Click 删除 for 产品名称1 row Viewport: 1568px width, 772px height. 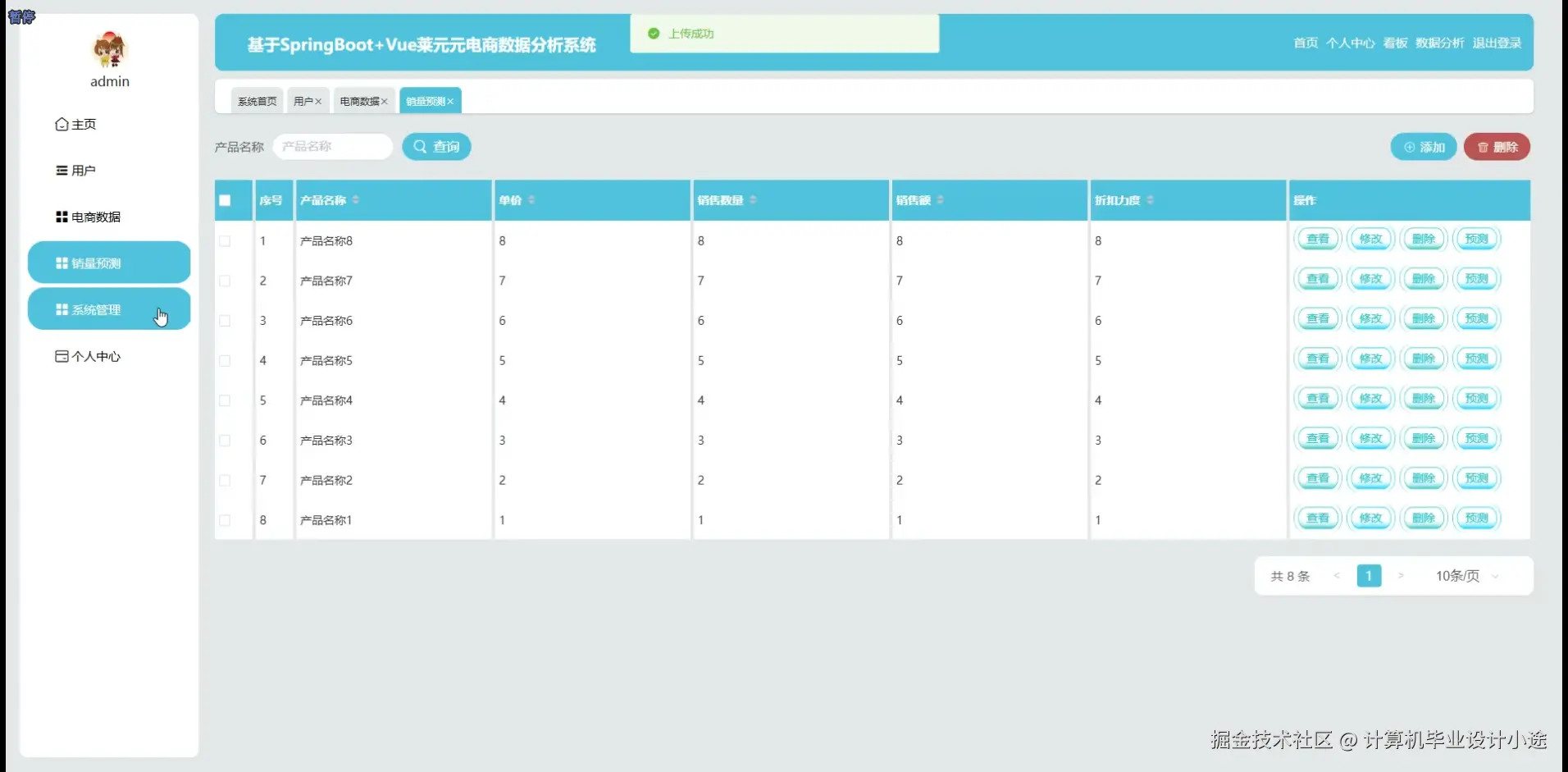1424,518
